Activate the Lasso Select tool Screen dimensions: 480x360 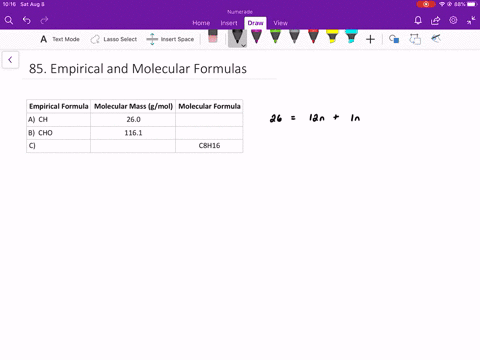point(113,39)
